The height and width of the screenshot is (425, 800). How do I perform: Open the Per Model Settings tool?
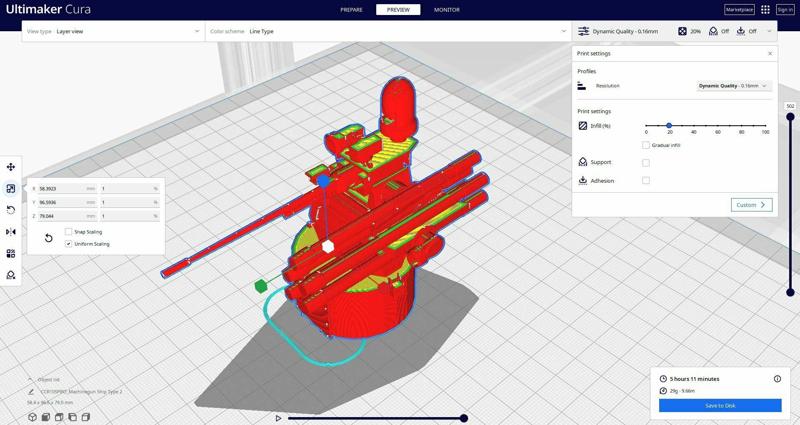[10, 254]
